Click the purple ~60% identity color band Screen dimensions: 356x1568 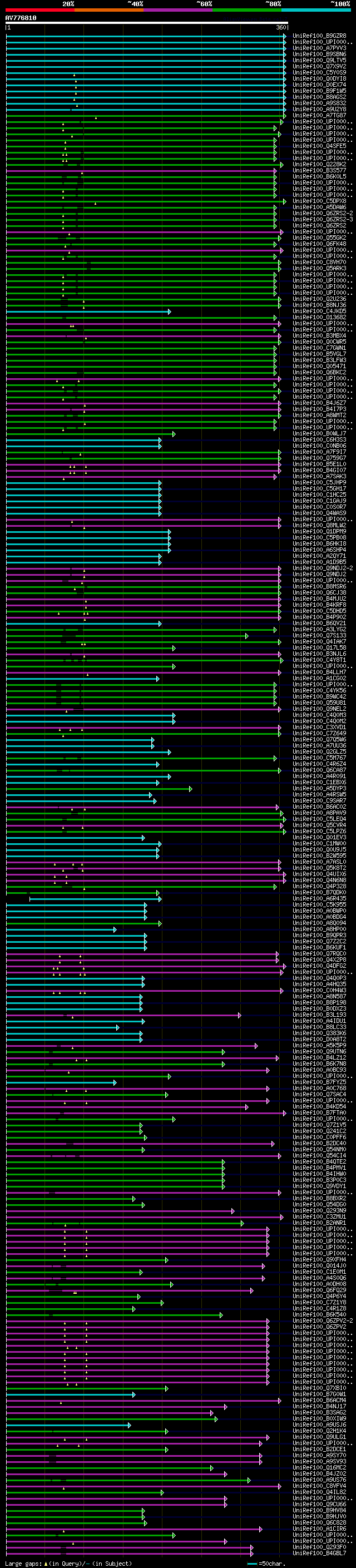pos(179,10)
